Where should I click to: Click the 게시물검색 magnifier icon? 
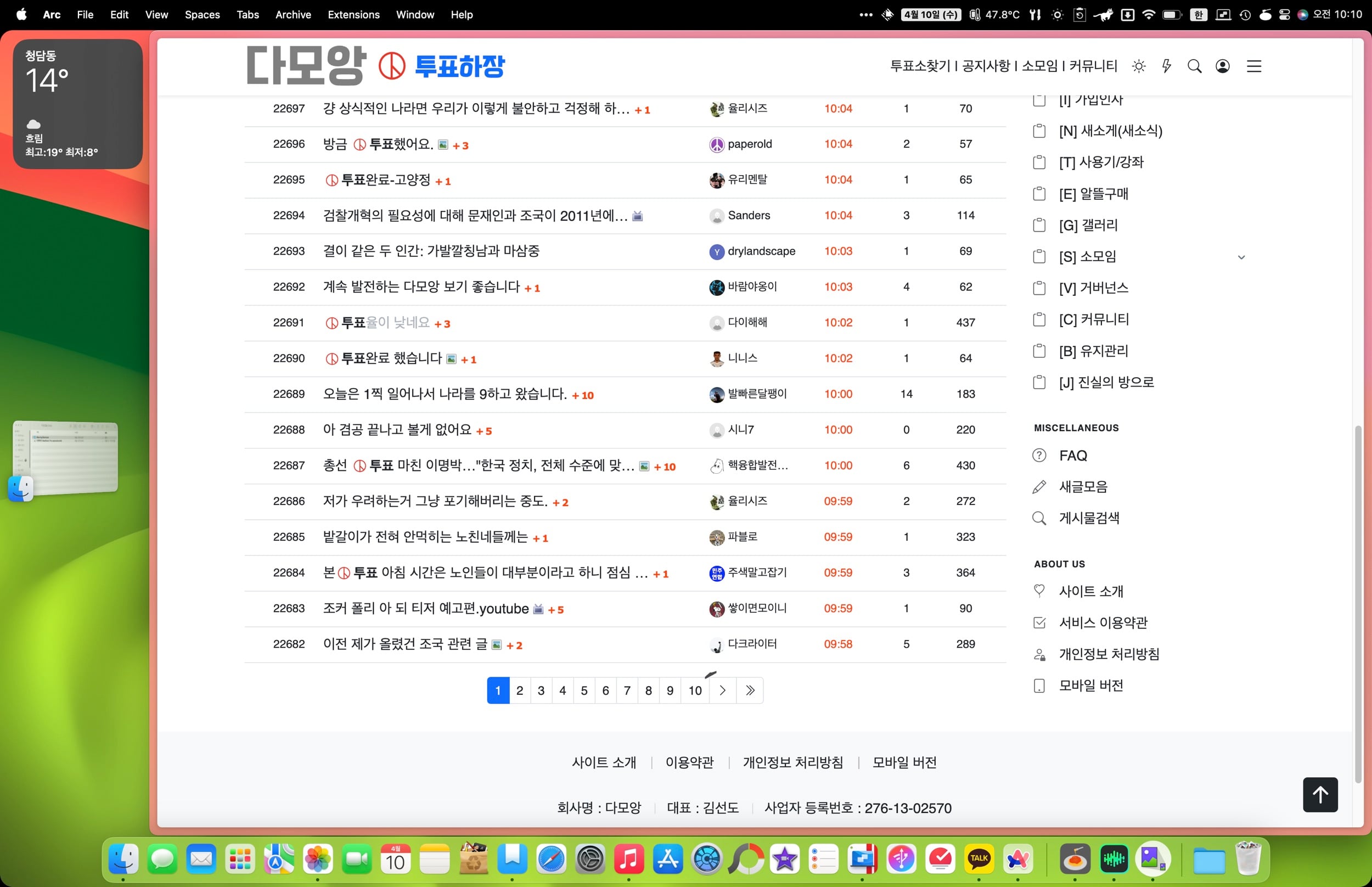click(x=1039, y=518)
